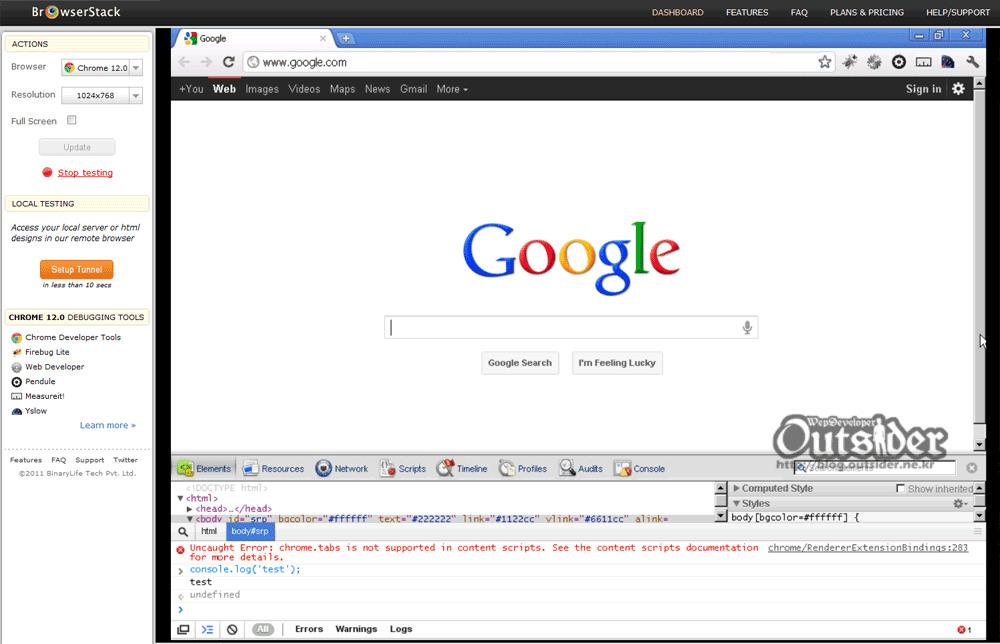Open Firebug Lite in sidebar list
Image resolution: width=1000 pixels, height=644 pixels.
47,352
